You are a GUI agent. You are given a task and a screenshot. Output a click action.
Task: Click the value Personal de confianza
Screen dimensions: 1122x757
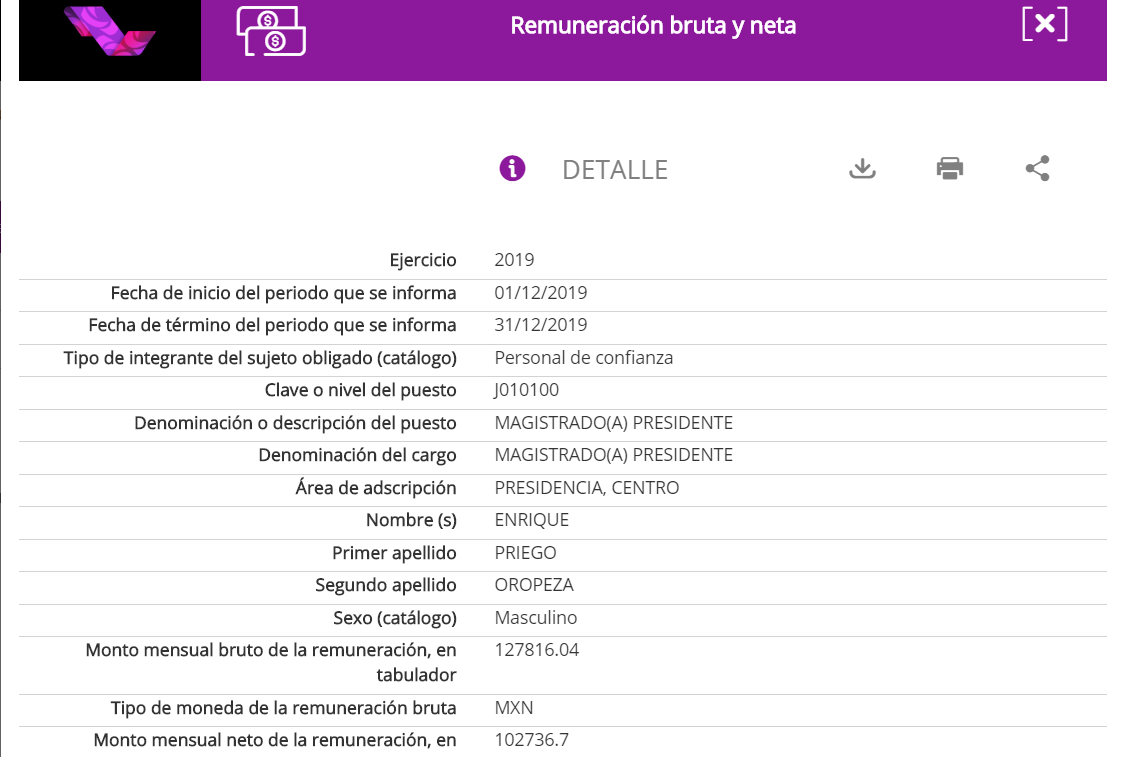(583, 358)
